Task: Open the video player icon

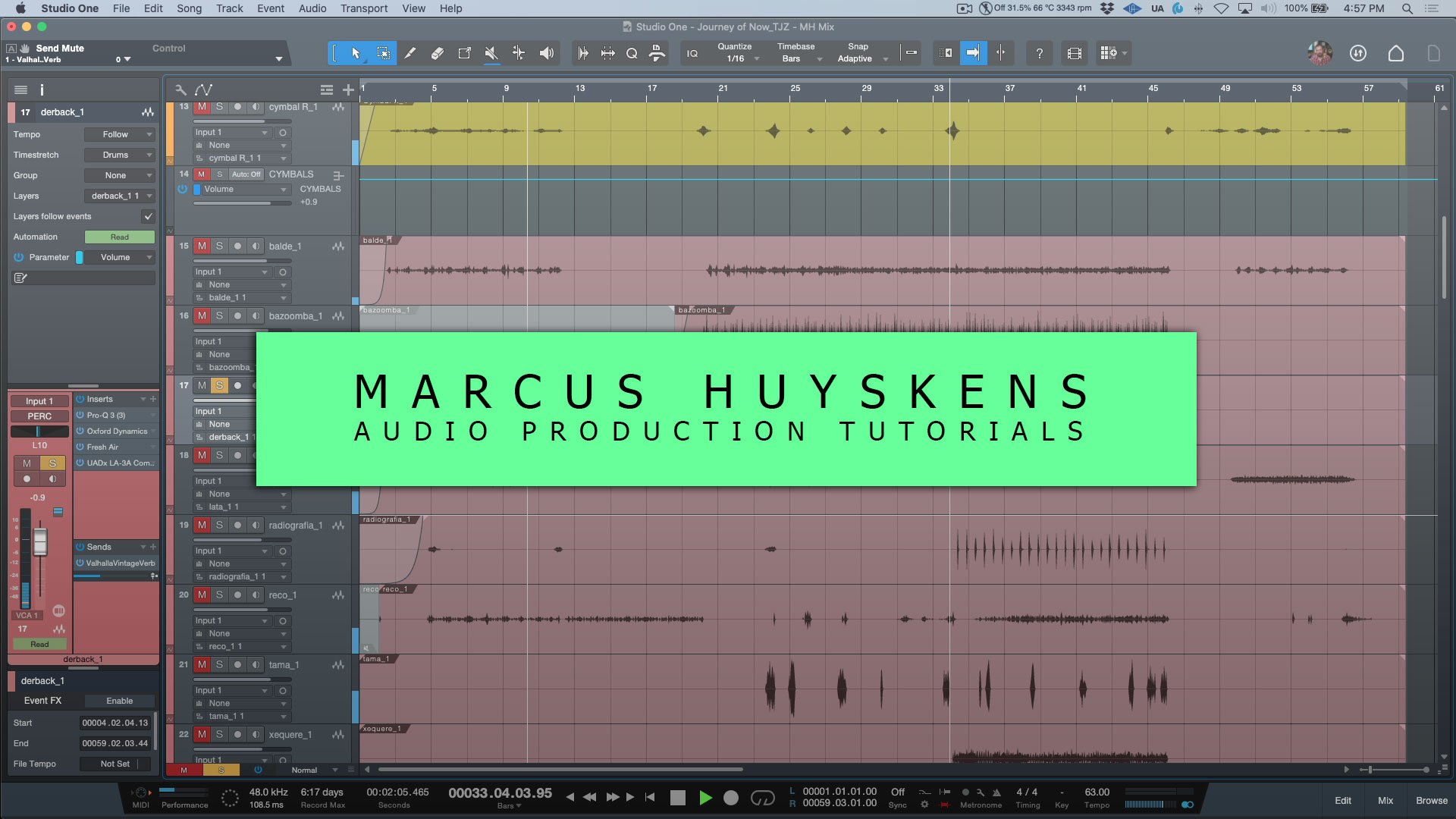Action: (1074, 53)
